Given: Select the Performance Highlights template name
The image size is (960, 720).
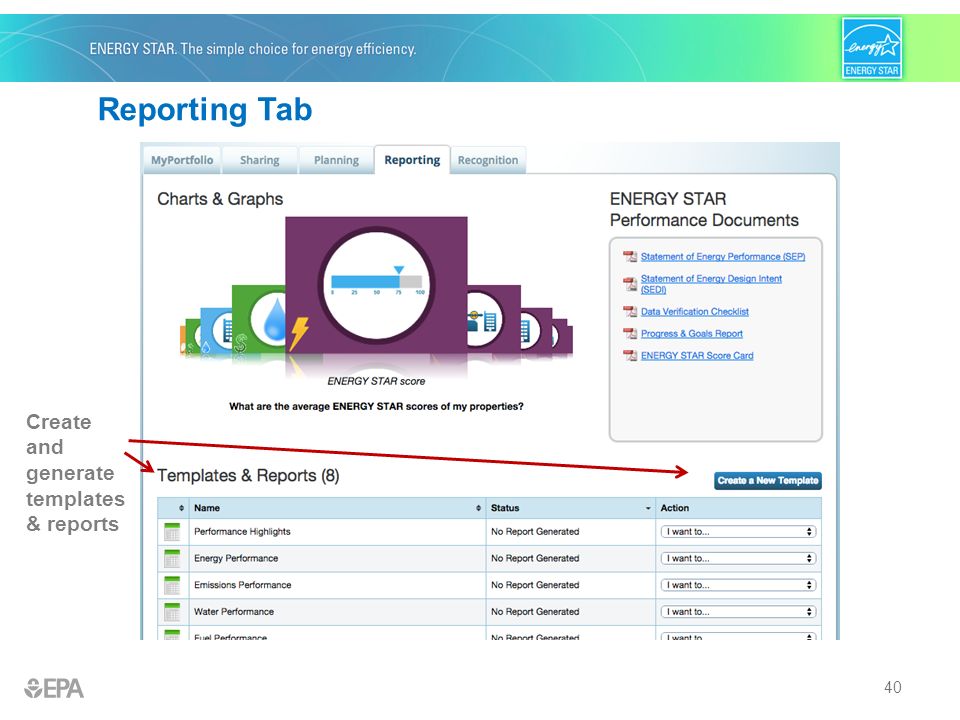Looking at the screenshot, I should [x=242, y=531].
